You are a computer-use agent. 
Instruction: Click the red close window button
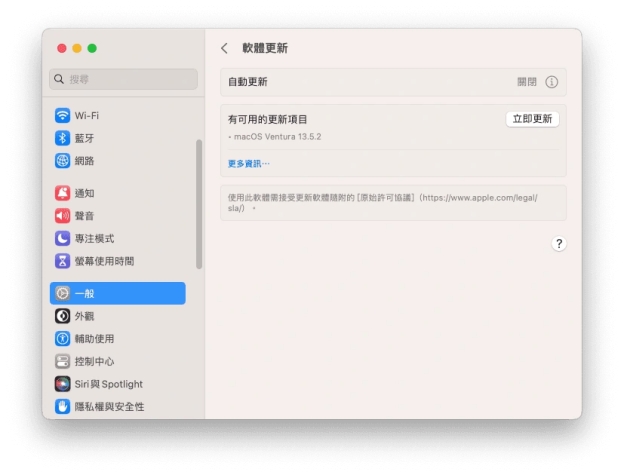62,48
